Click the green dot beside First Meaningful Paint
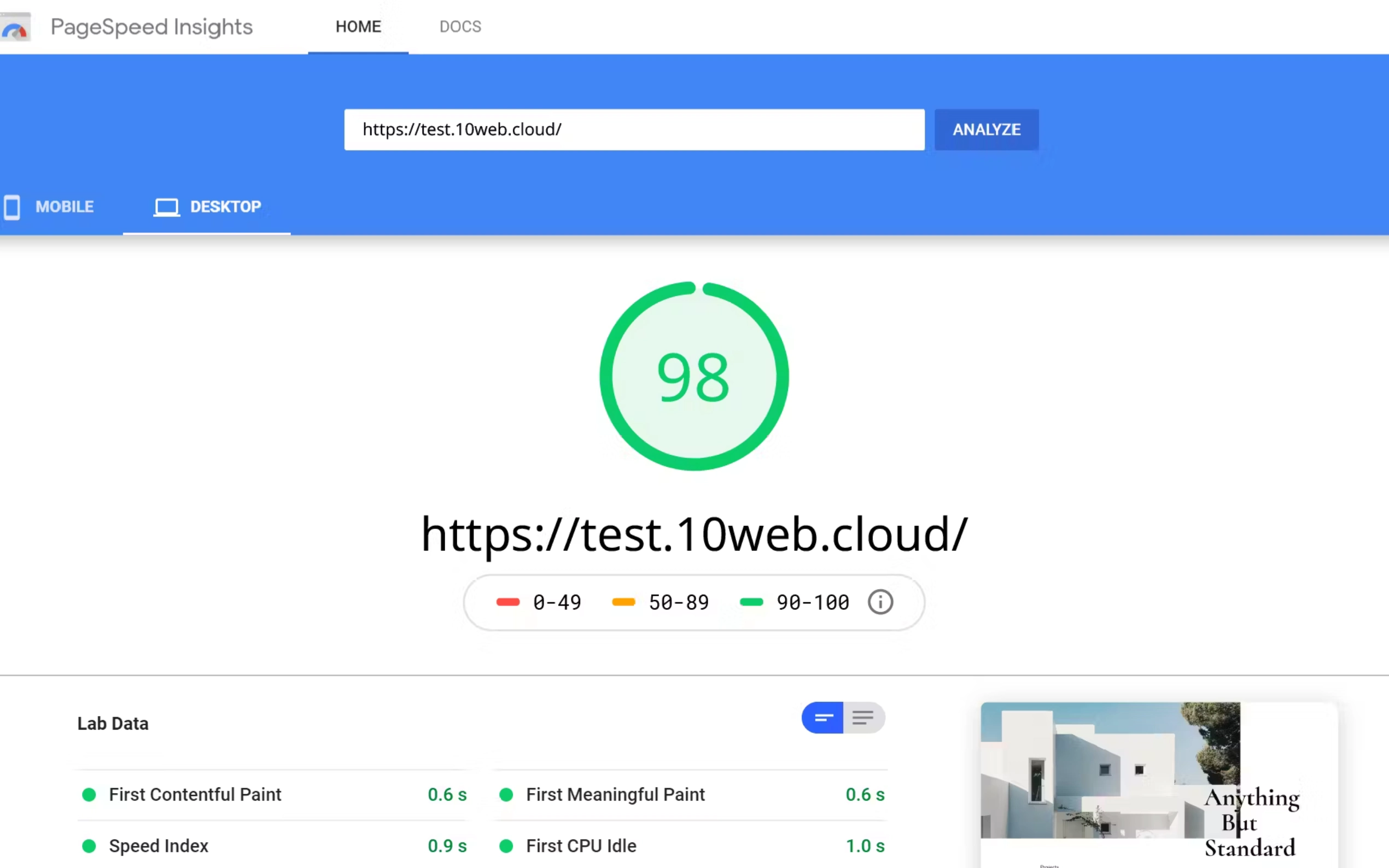The image size is (1389, 868). tap(506, 795)
